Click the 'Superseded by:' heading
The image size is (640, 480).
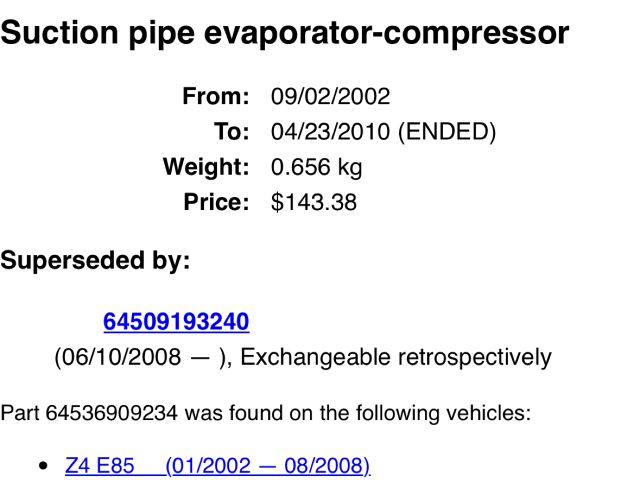coord(95,262)
